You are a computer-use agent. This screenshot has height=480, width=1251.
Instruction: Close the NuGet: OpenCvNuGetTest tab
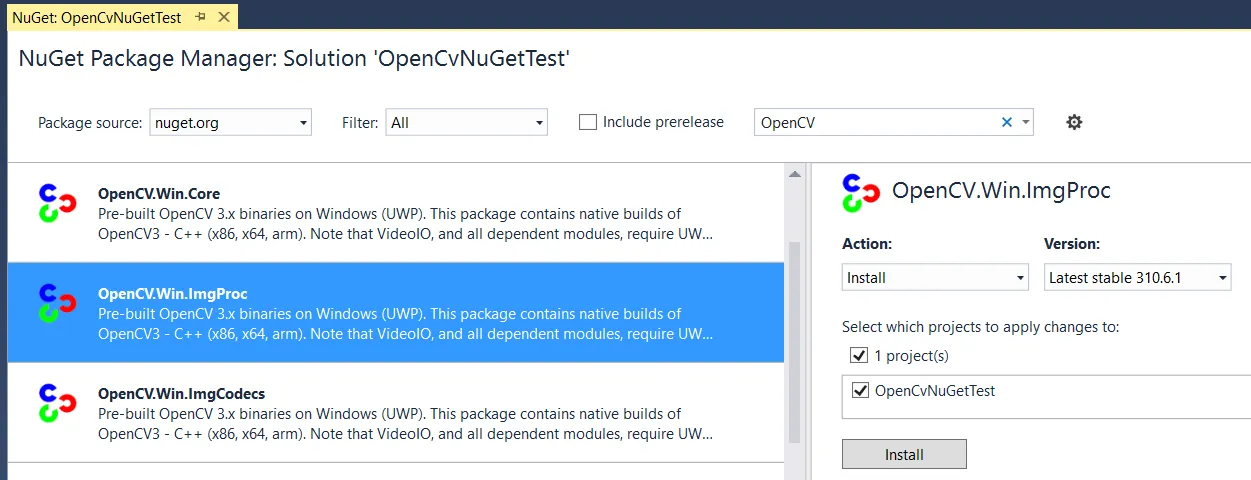[223, 17]
